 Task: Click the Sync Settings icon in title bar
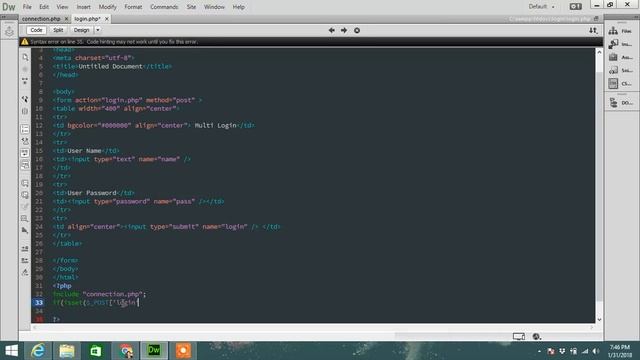576,7
